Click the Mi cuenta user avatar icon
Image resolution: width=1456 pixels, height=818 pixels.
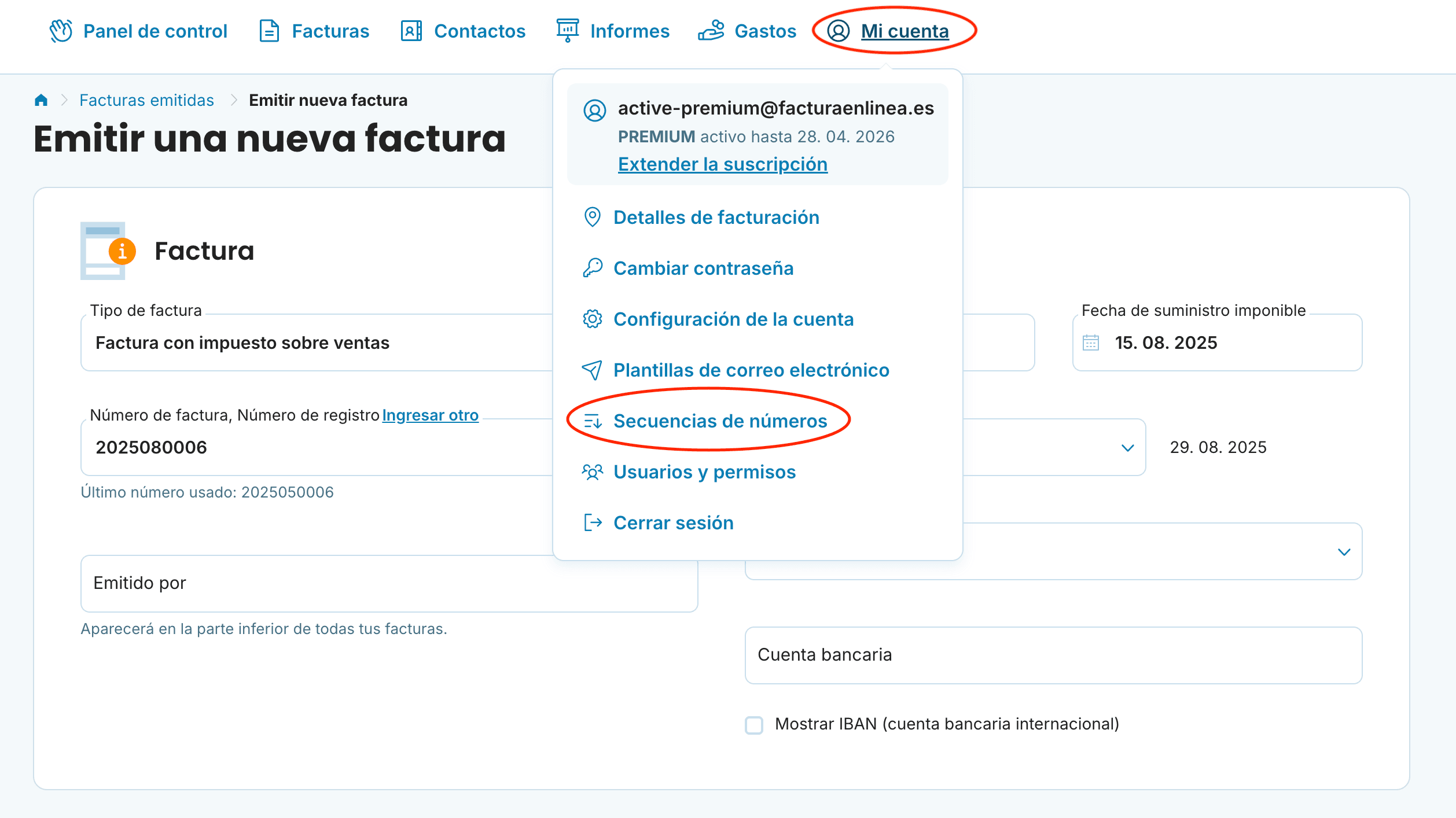[838, 31]
